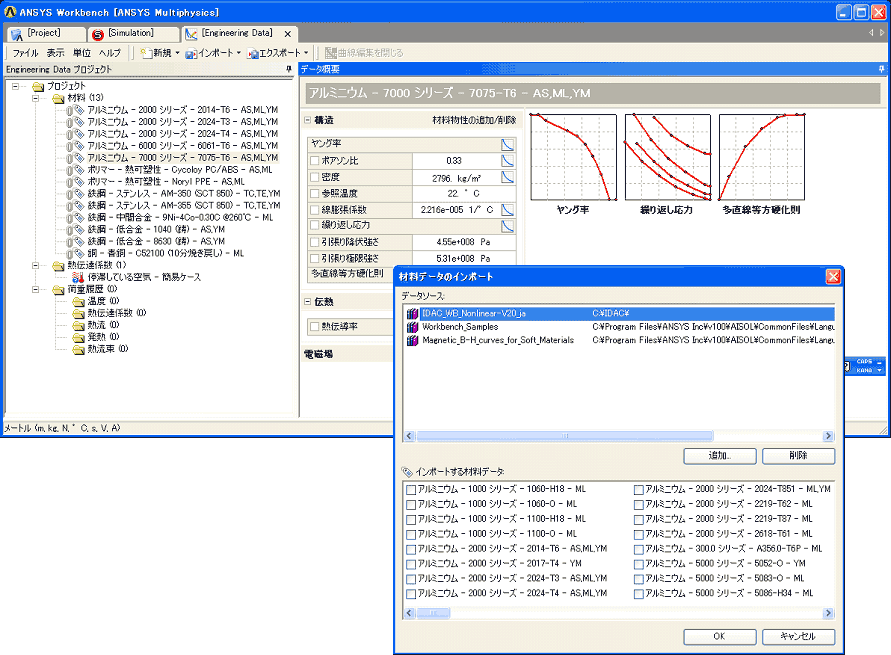Click the material list horizontal scrollbar thumb
The height and width of the screenshot is (655, 891).
coord(433,614)
